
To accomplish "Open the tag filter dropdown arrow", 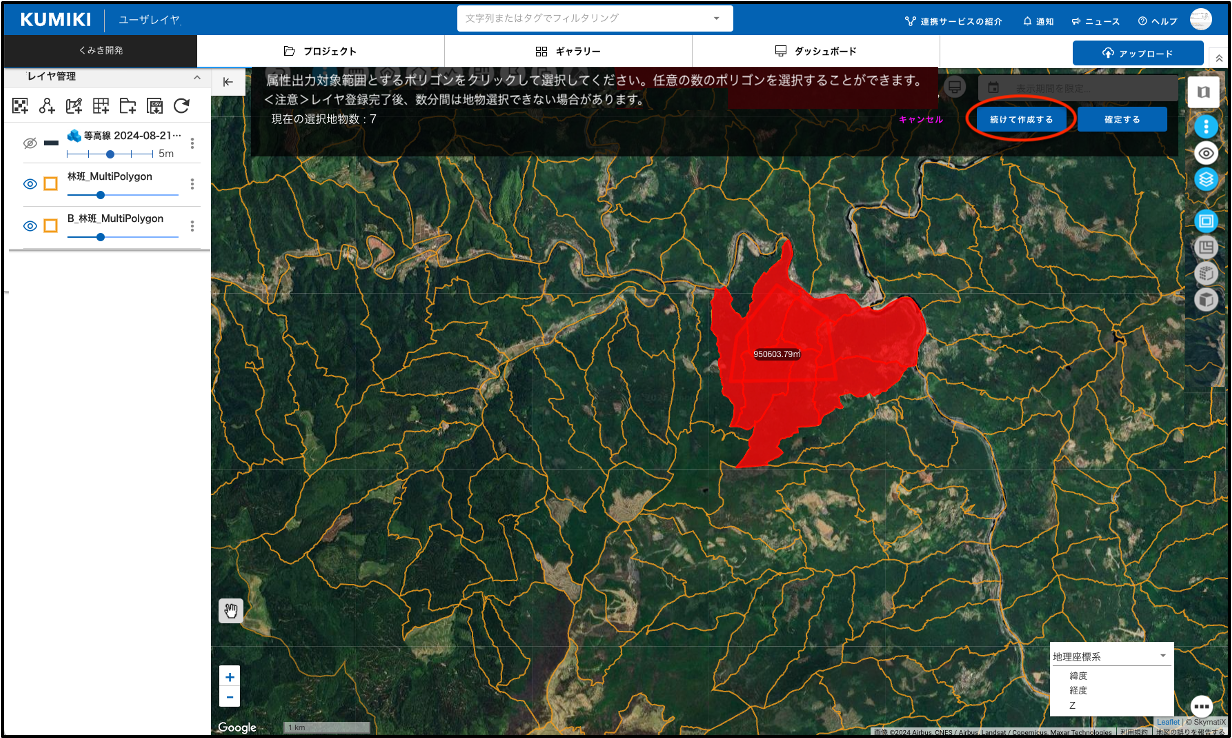I will [x=716, y=18].
